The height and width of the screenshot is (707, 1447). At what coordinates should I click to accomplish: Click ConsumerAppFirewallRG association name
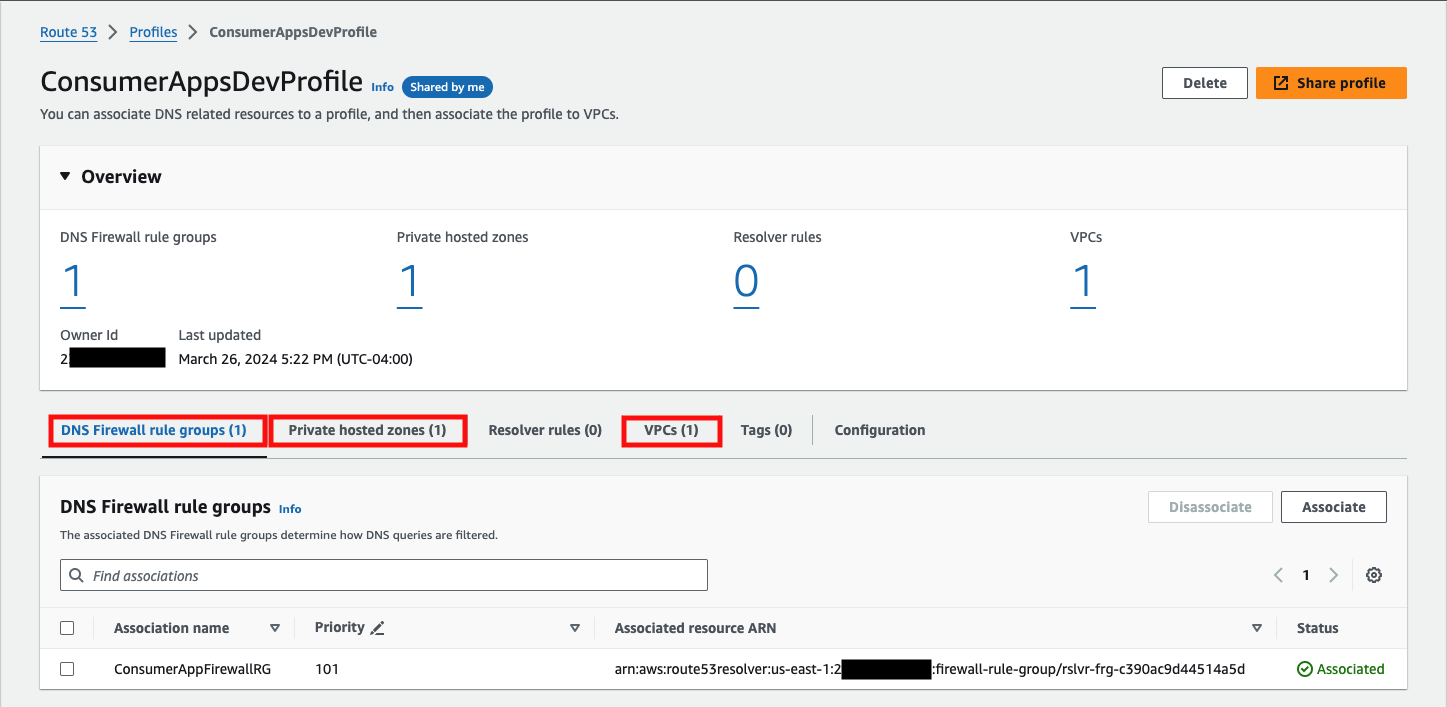pos(193,669)
